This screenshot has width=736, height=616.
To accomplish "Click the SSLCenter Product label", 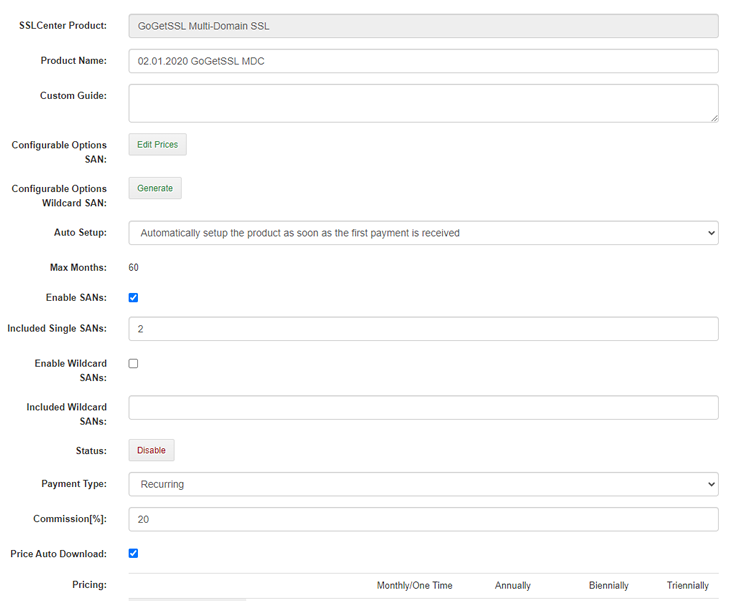I will point(63,25).
